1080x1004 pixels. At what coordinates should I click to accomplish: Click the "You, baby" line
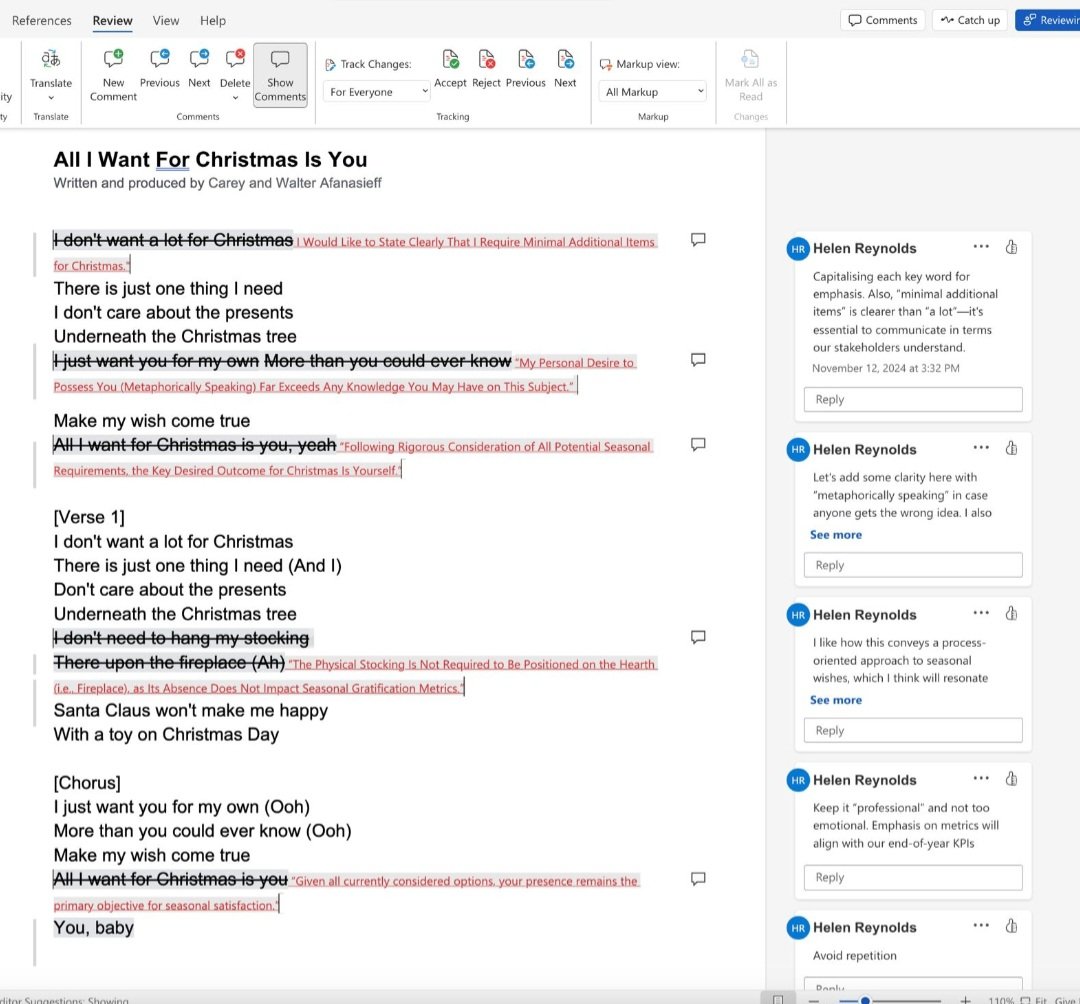pos(94,928)
